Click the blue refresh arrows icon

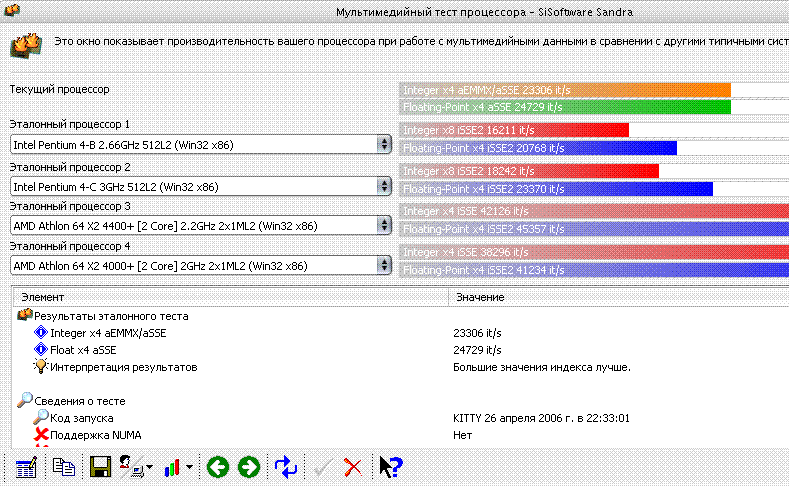point(286,467)
